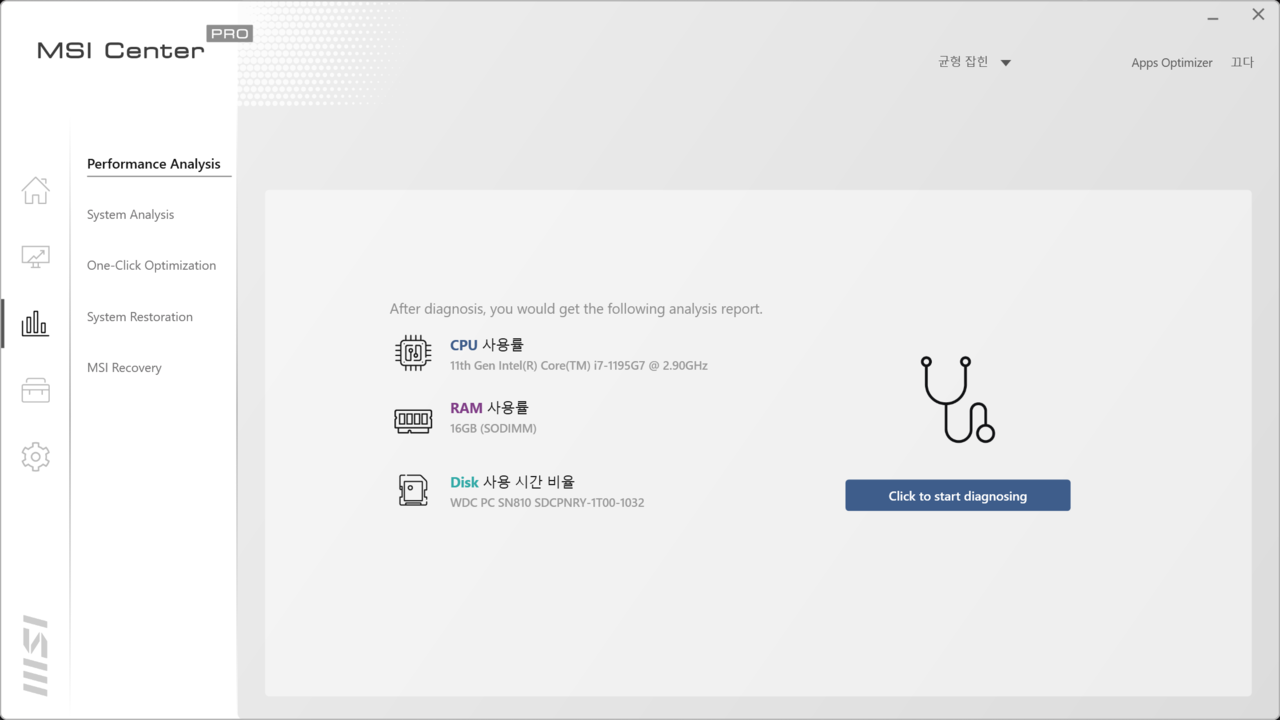
Task: Open the MSI Recovery page
Action: pos(124,368)
